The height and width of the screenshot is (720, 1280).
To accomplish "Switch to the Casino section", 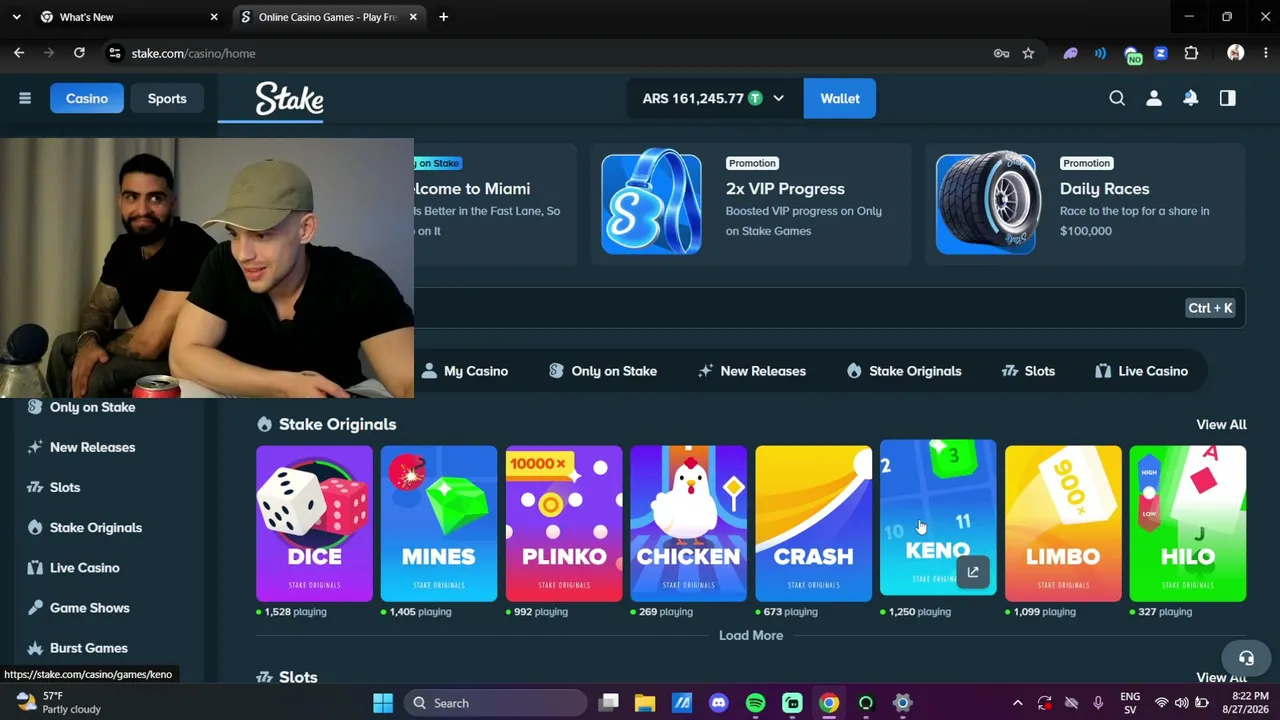I will (x=87, y=98).
